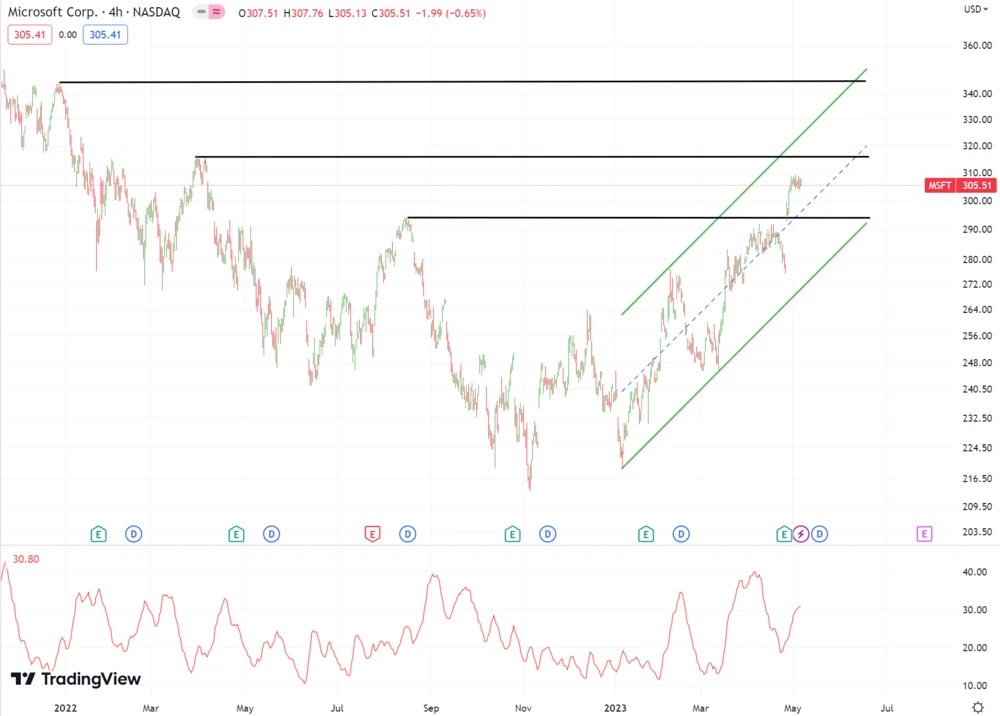The width and height of the screenshot is (1000, 716).
Task: Open earnings E marker from late October 2022
Action: pyautogui.click(x=512, y=534)
